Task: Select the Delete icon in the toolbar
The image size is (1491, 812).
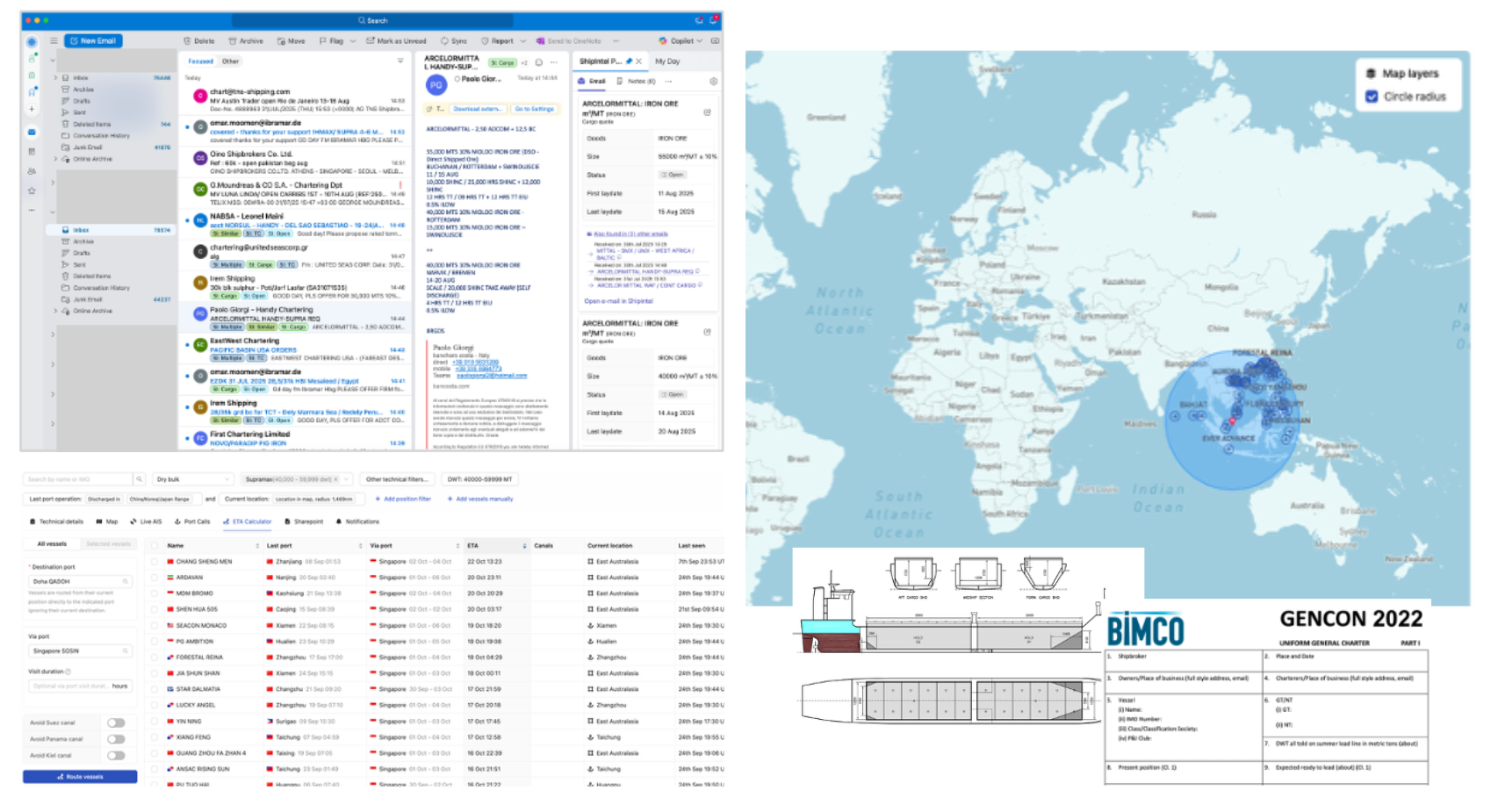Action: click(x=187, y=41)
